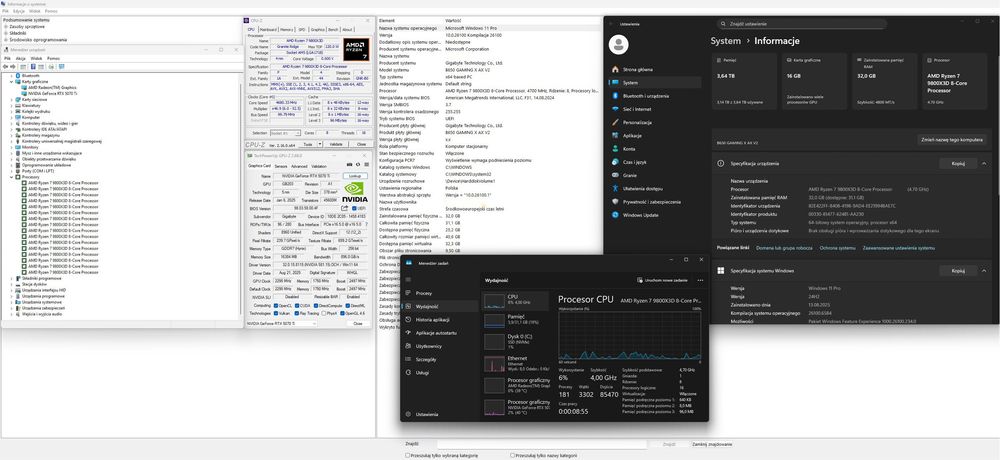Open 'Zaawansowane ustawienia systemu' link
1000x460 pixels.
point(899,248)
